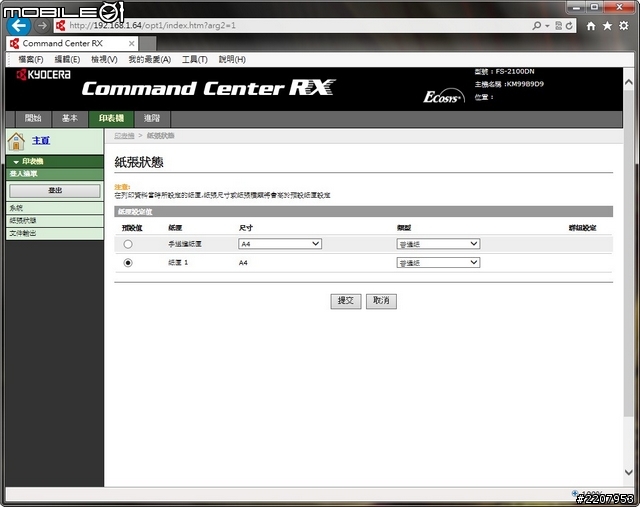This screenshot has height=507, width=640.
Task: Open the A4 size dropdown for manual tray
Action: [280, 244]
